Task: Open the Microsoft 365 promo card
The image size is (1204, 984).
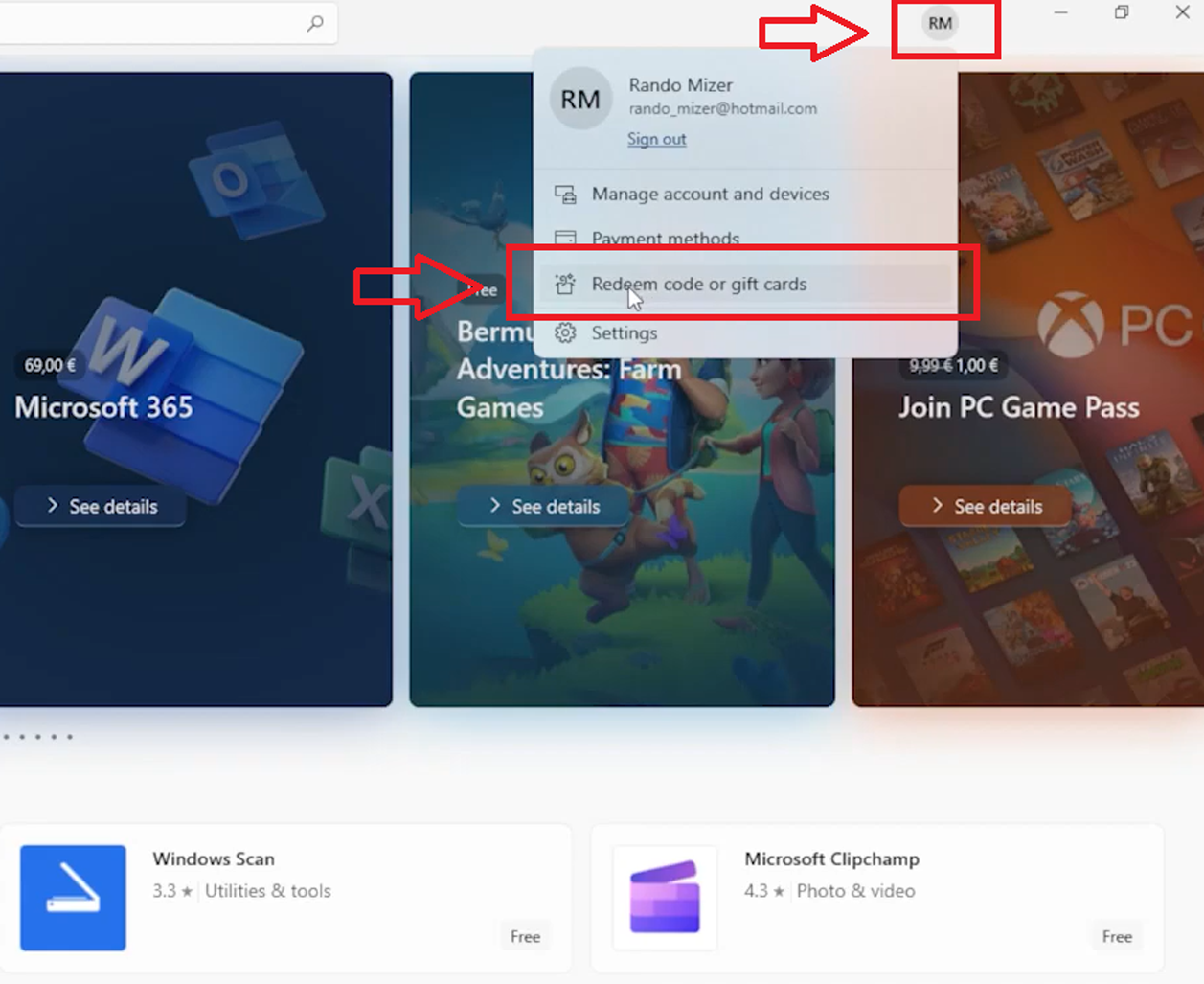Action: click(x=195, y=389)
